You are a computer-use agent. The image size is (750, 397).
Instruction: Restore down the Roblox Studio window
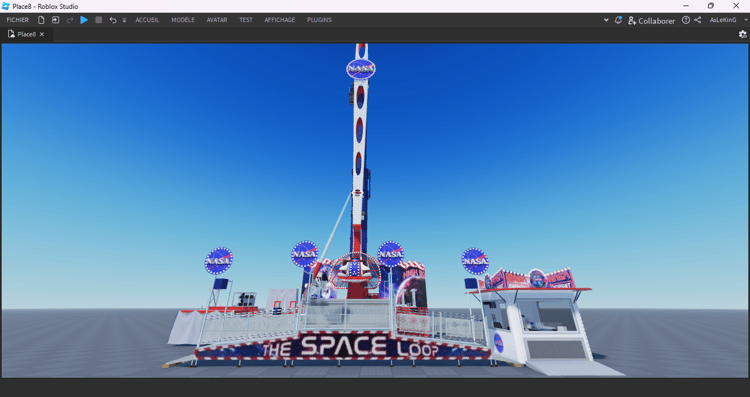click(711, 6)
